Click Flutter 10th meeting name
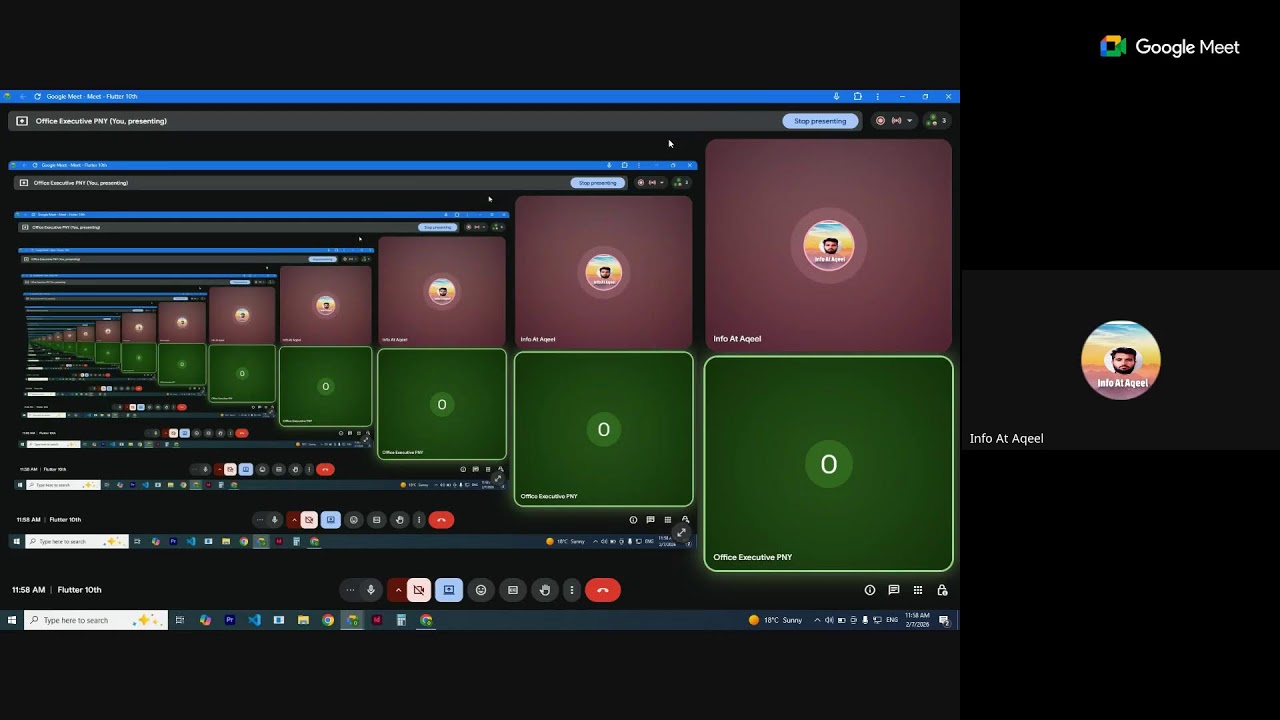 point(79,590)
